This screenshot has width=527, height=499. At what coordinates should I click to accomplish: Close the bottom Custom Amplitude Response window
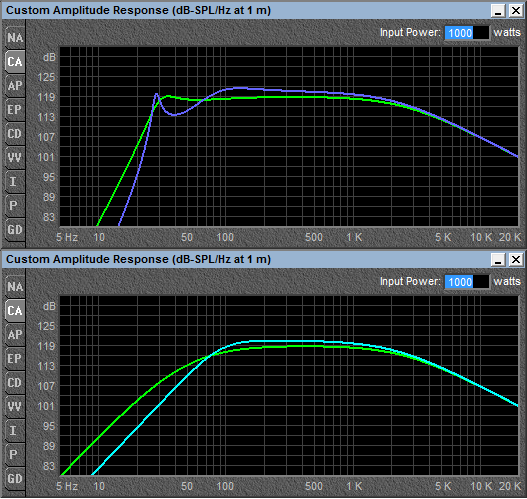coord(516,259)
